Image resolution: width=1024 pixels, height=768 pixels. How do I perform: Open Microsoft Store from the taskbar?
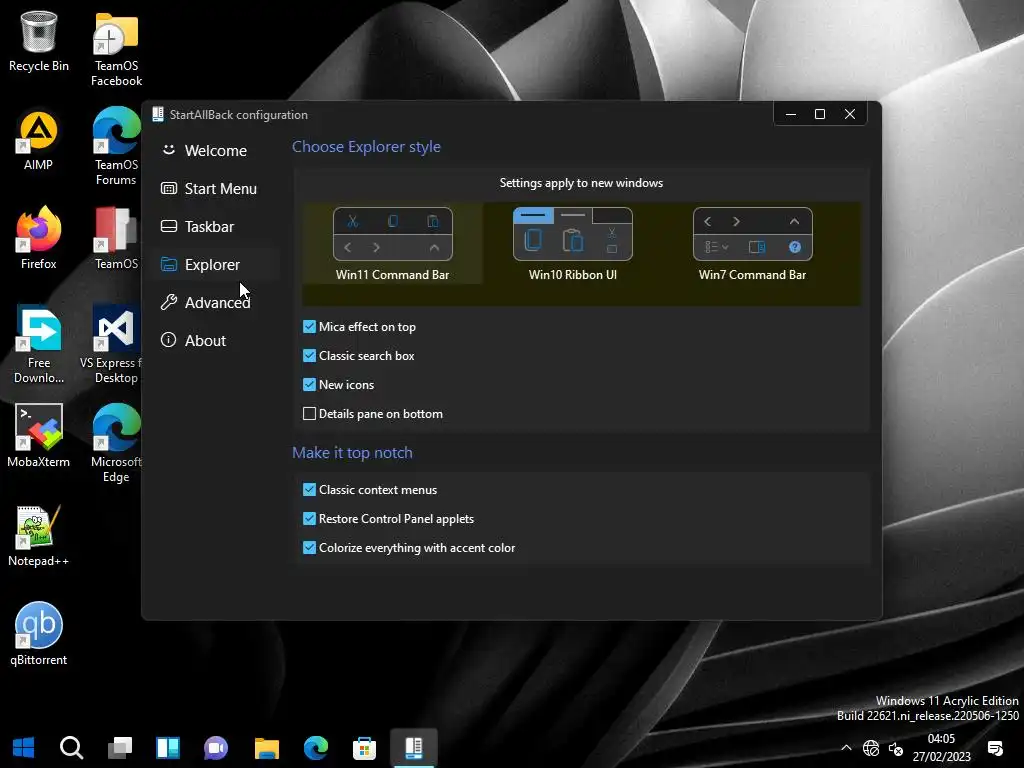(364, 747)
